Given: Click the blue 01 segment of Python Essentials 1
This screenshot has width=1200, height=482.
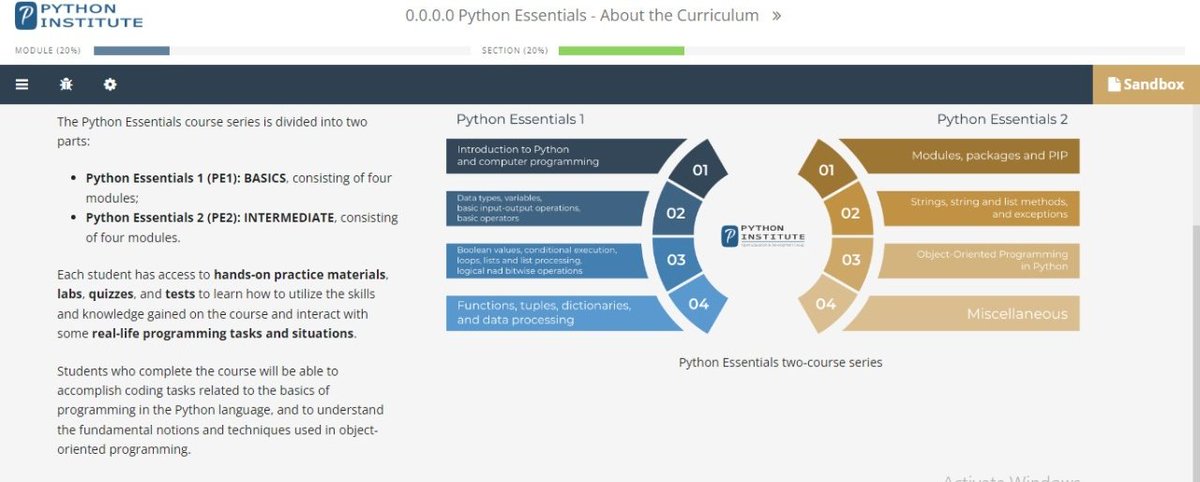Looking at the screenshot, I should coord(697,168).
